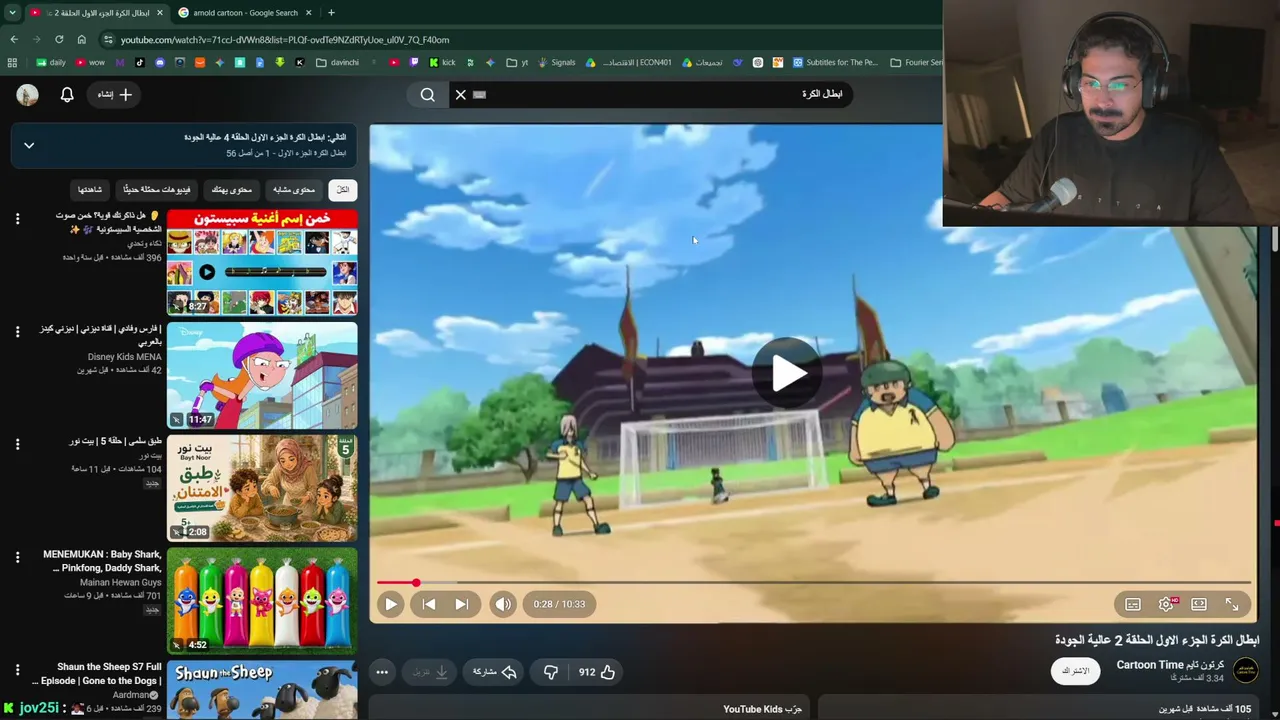Open YouTube notifications bell
This screenshot has width=1280, height=720.
point(67,94)
